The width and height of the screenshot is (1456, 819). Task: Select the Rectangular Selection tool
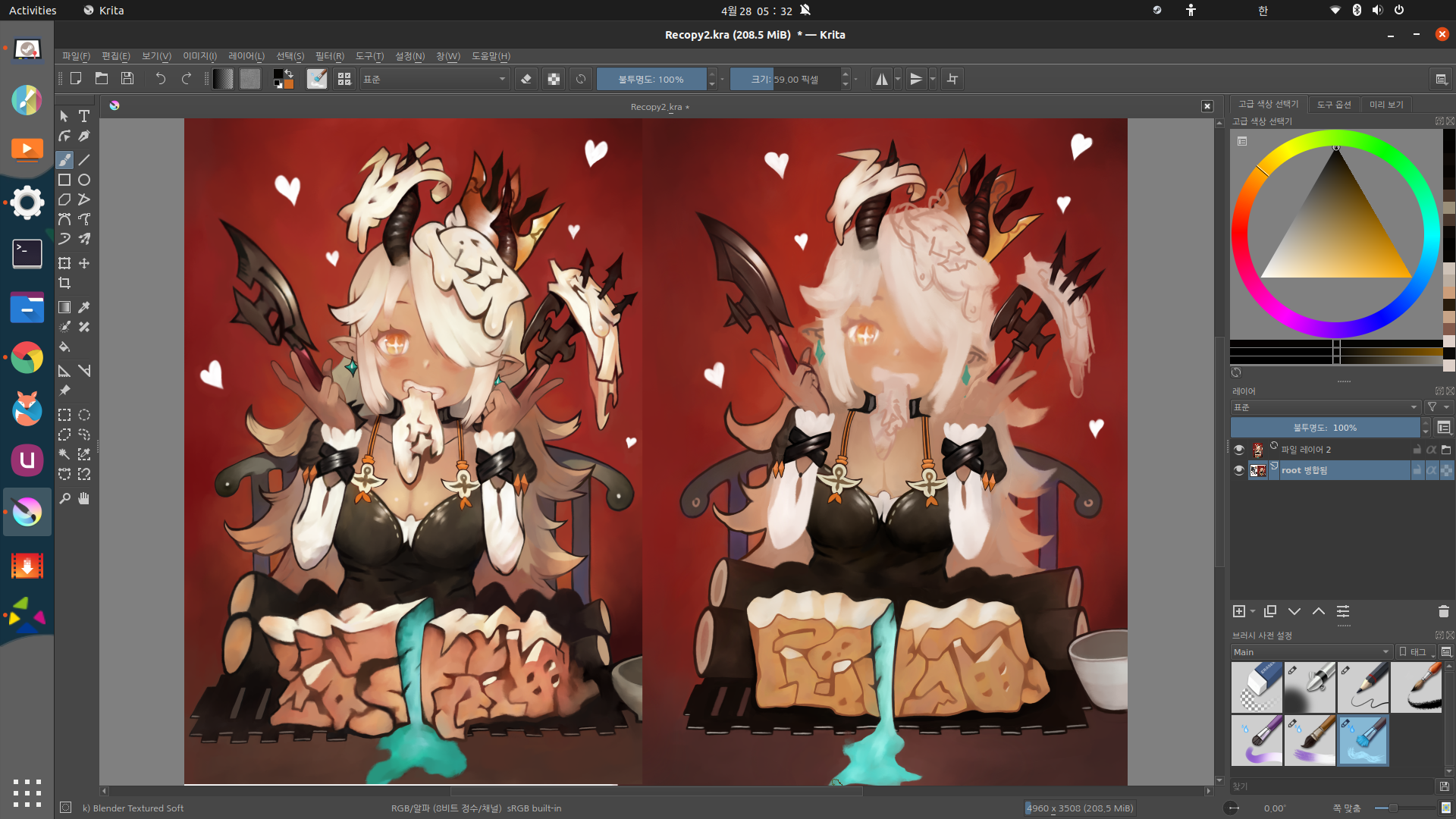pyautogui.click(x=64, y=415)
